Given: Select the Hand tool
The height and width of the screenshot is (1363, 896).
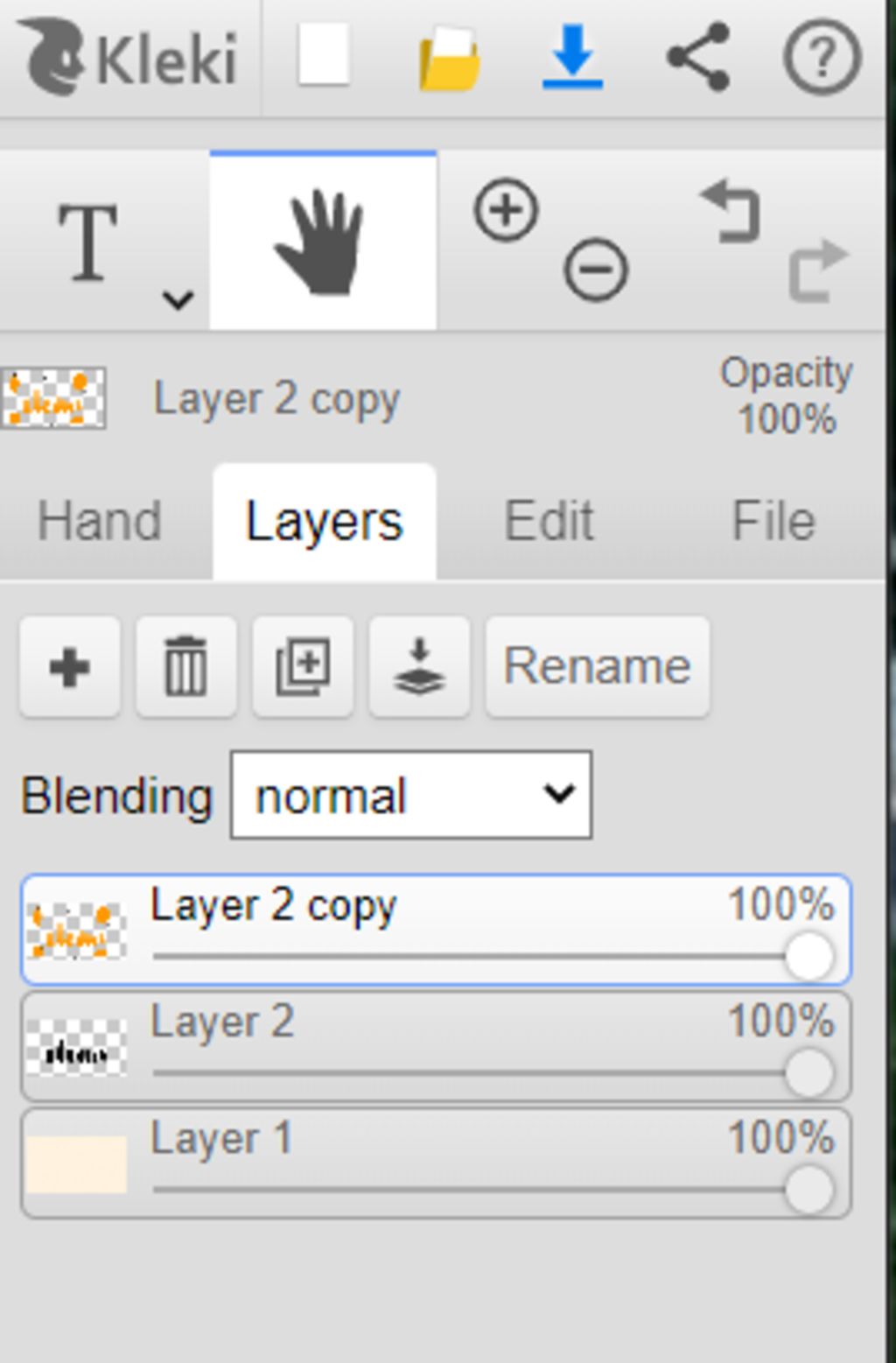Looking at the screenshot, I should (x=322, y=242).
